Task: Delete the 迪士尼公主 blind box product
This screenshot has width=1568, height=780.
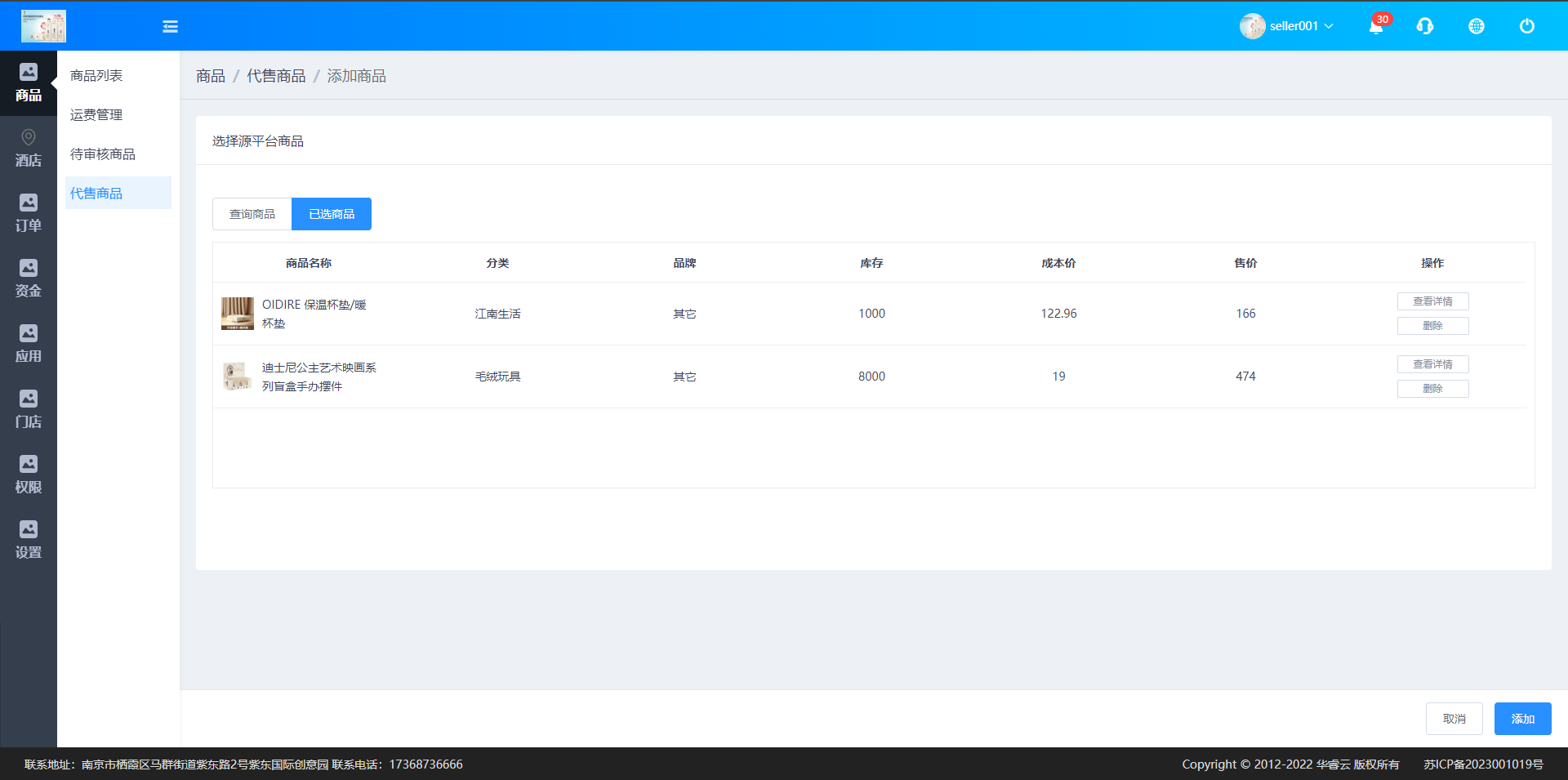Action: pyautogui.click(x=1432, y=389)
